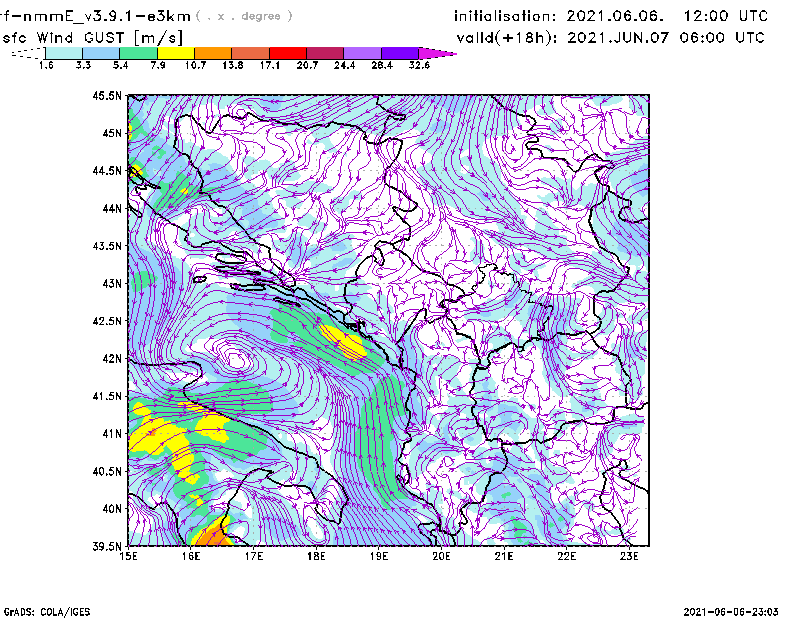Click the 40.5N latitude label
Image resolution: width=800 pixels, height=618 pixels.
click(x=108, y=472)
